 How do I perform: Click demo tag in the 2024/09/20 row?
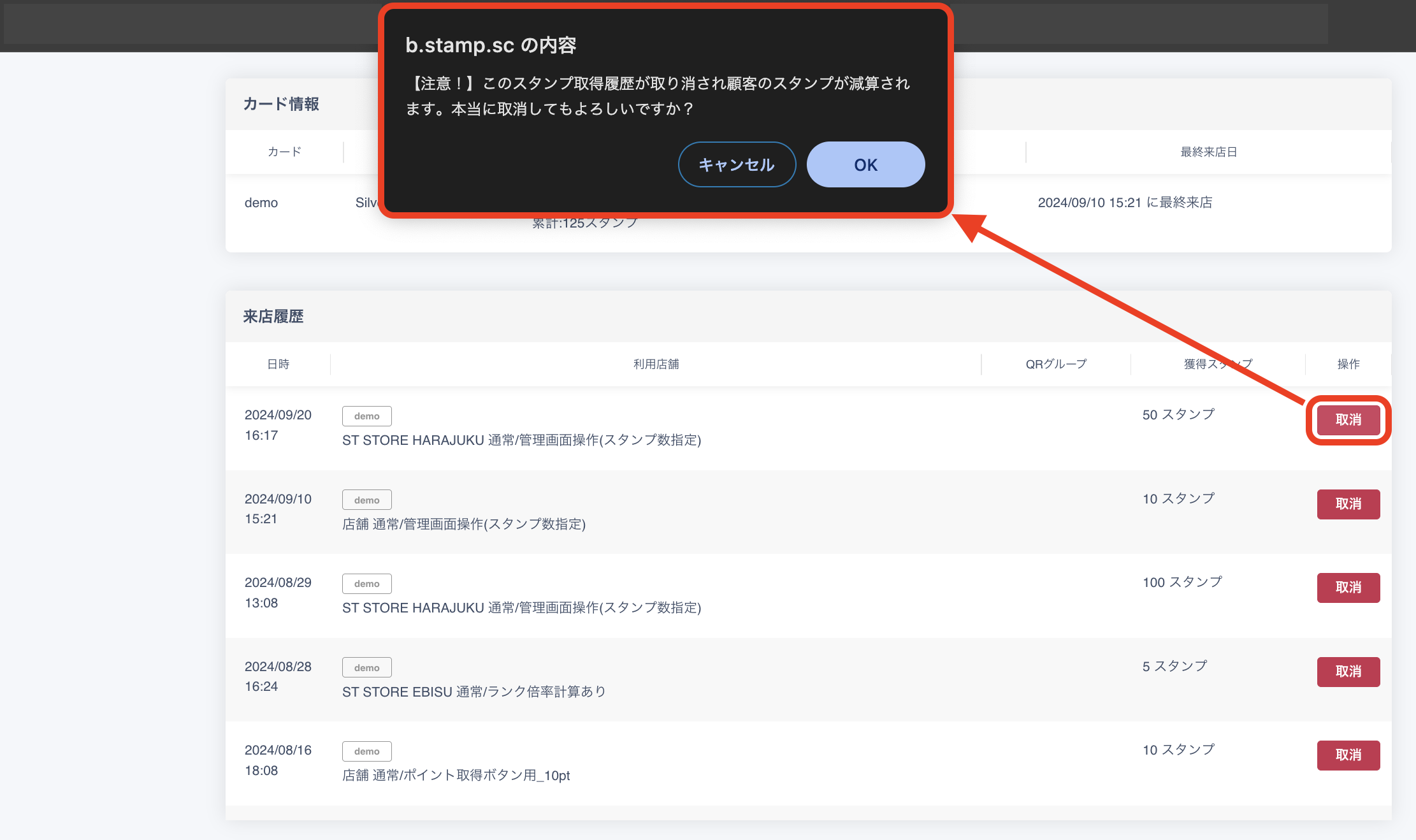(367, 416)
